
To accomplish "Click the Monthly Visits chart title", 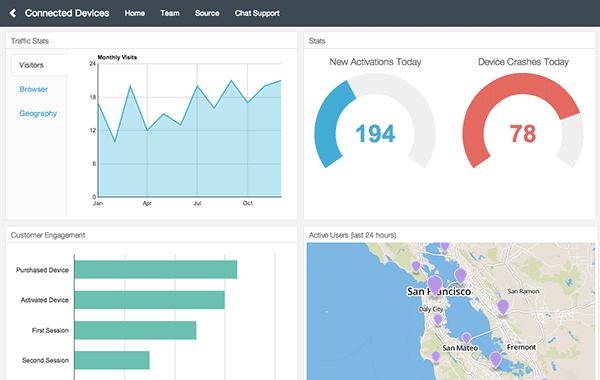I will point(117,57).
